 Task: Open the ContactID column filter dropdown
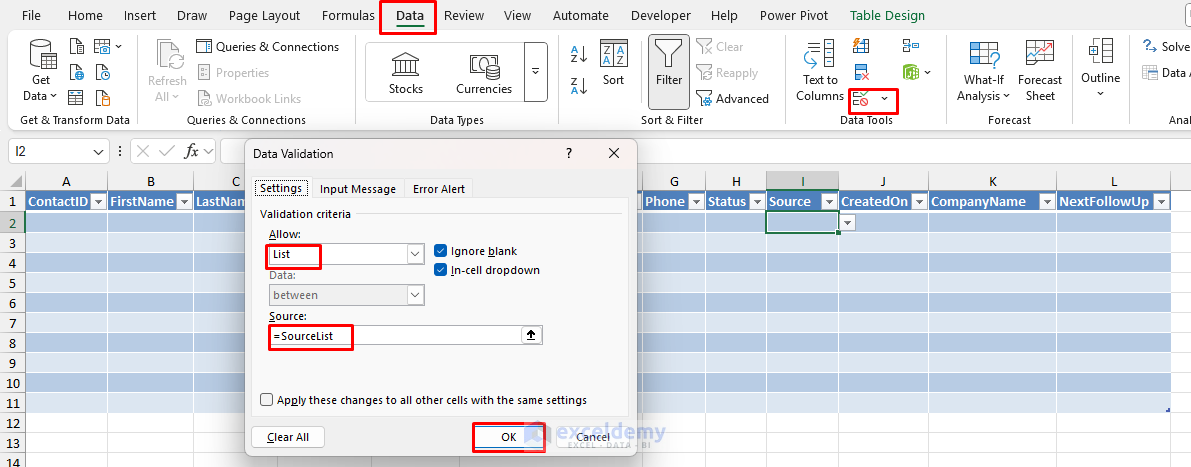(97, 202)
